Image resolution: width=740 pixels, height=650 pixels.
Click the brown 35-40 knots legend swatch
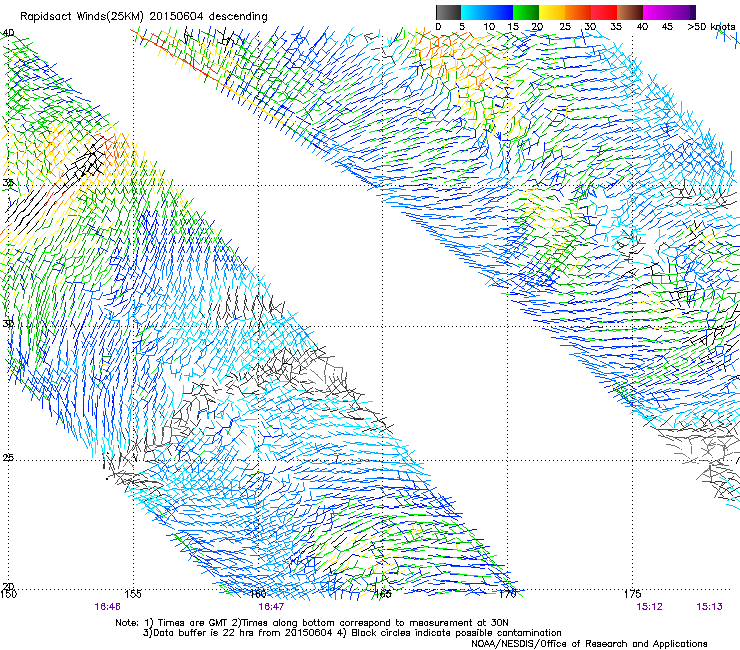[x=630, y=12]
